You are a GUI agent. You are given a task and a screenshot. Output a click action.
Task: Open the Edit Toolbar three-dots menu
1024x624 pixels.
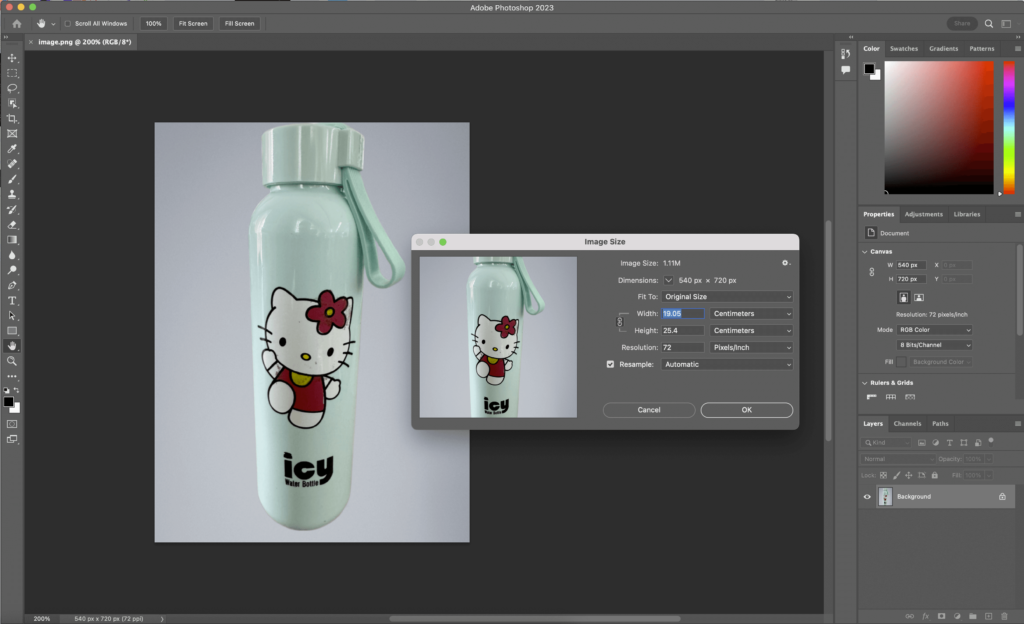click(12, 377)
